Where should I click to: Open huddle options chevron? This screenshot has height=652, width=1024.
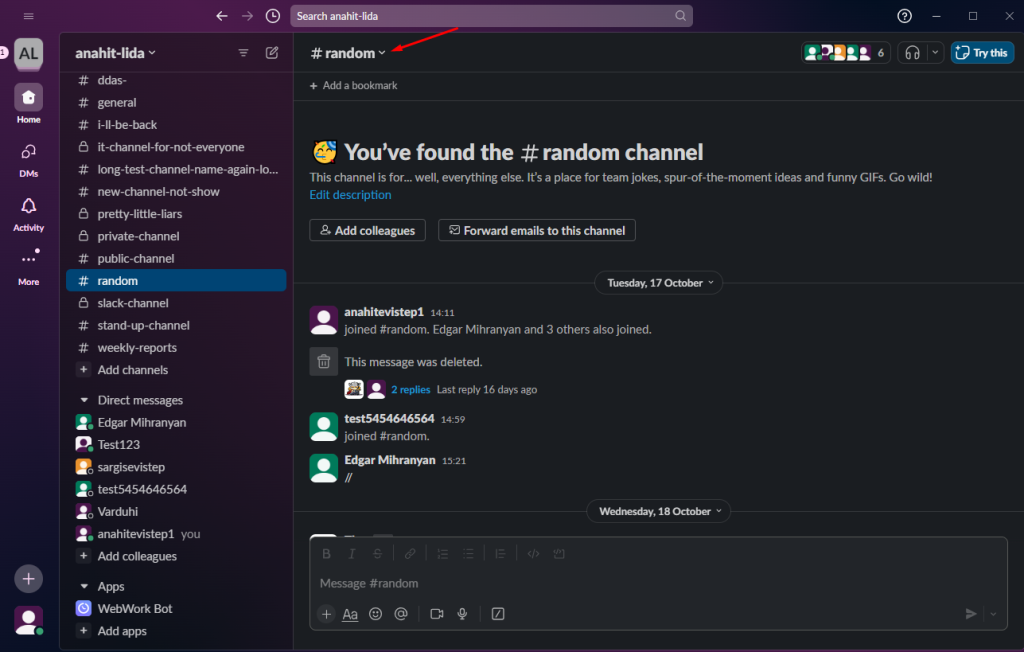click(x=935, y=53)
